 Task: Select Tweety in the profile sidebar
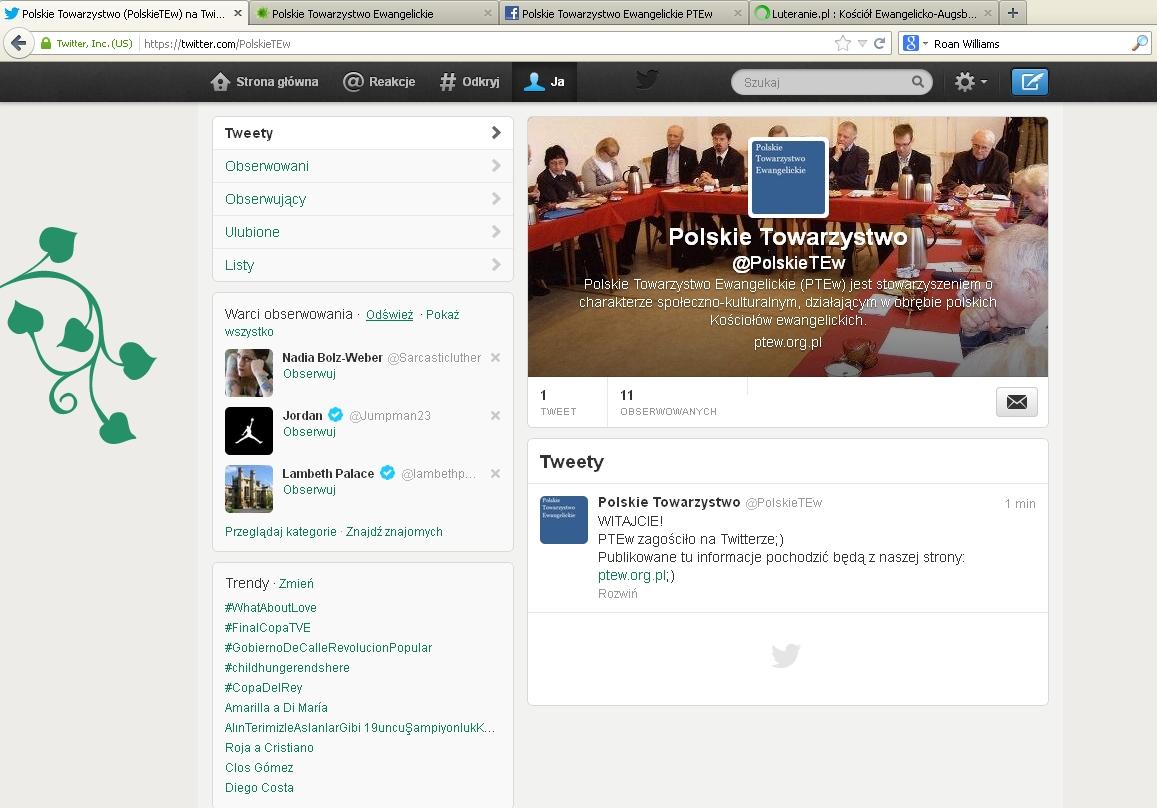[x=363, y=133]
